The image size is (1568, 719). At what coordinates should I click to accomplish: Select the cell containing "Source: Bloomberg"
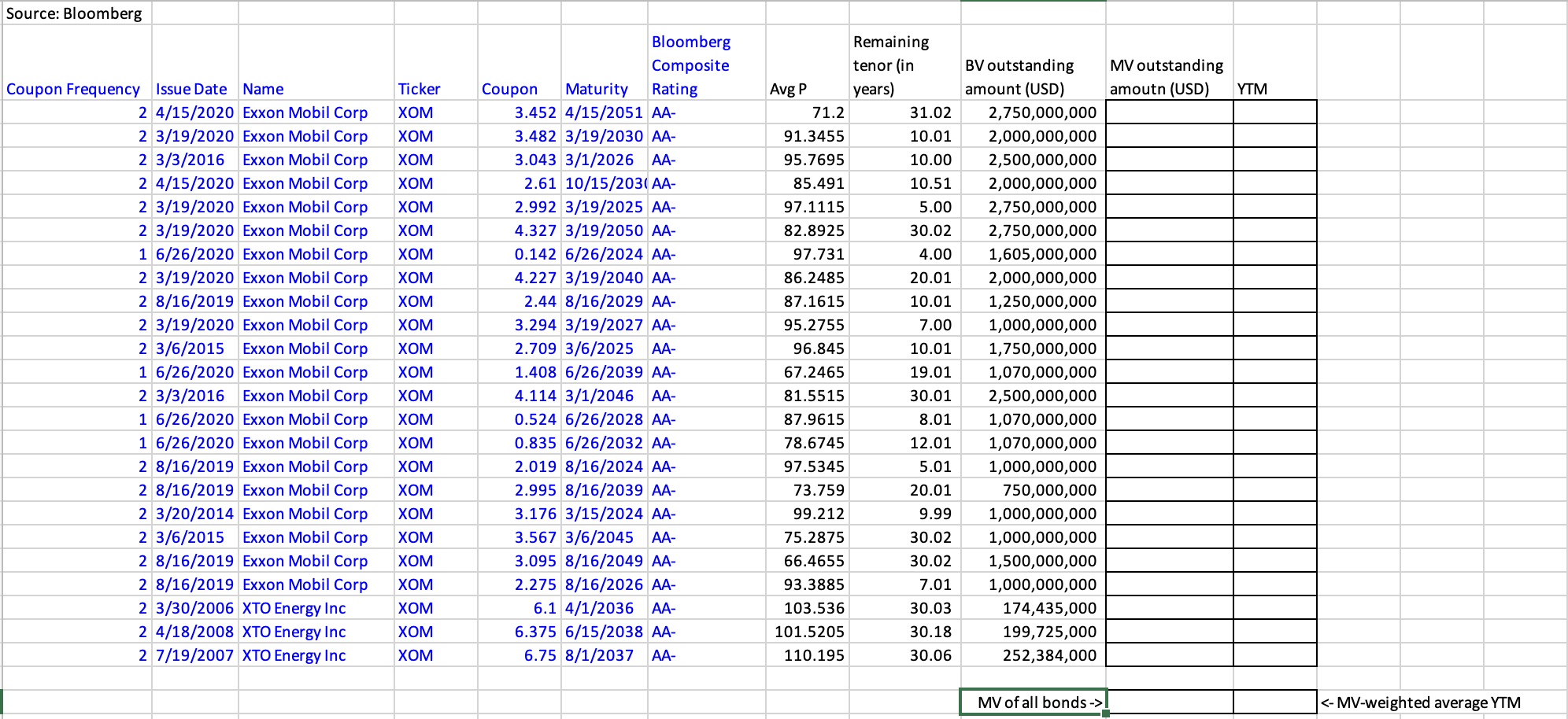click(x=75, y=13)
